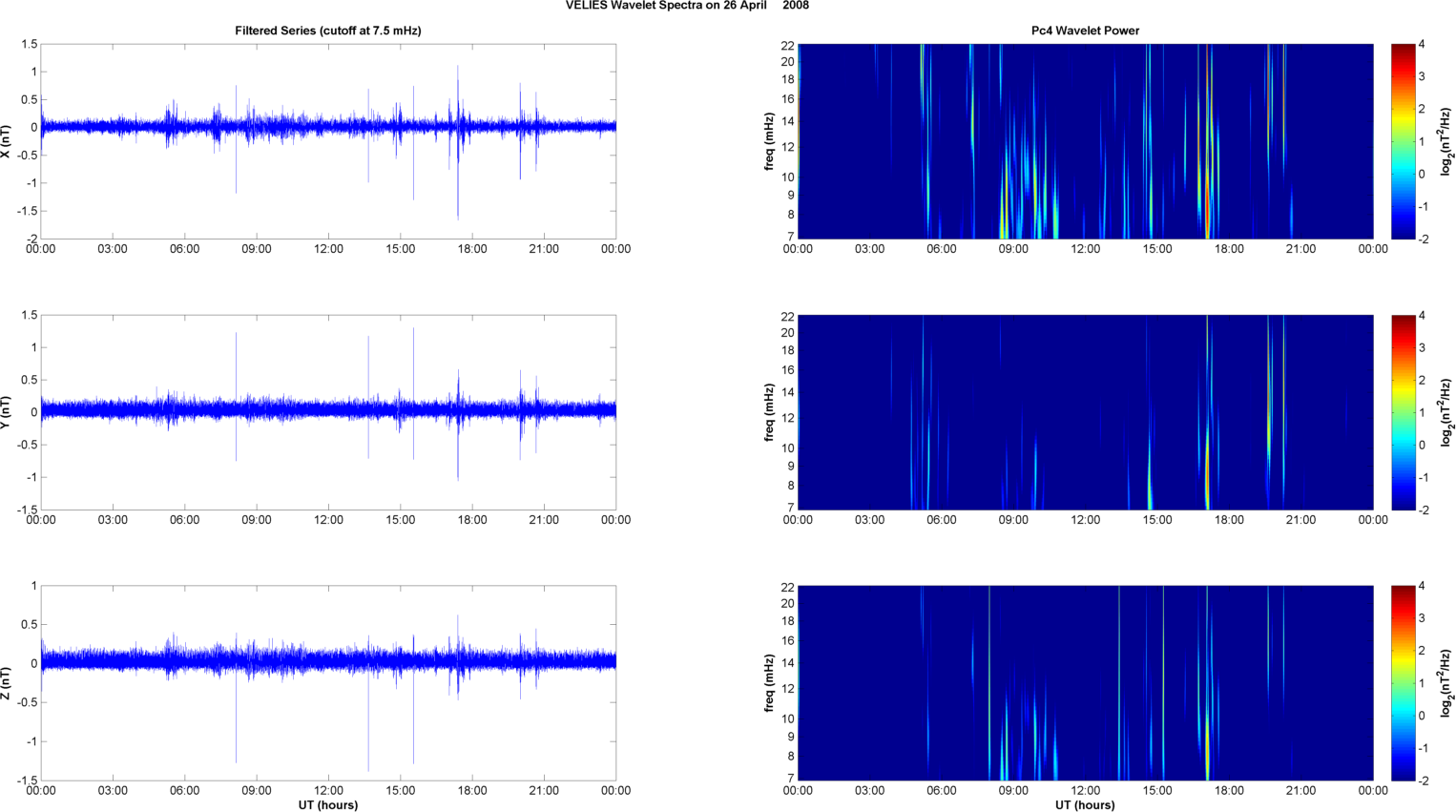Click freq (mHz) label of bottom spectrogram

pos(769,683)
